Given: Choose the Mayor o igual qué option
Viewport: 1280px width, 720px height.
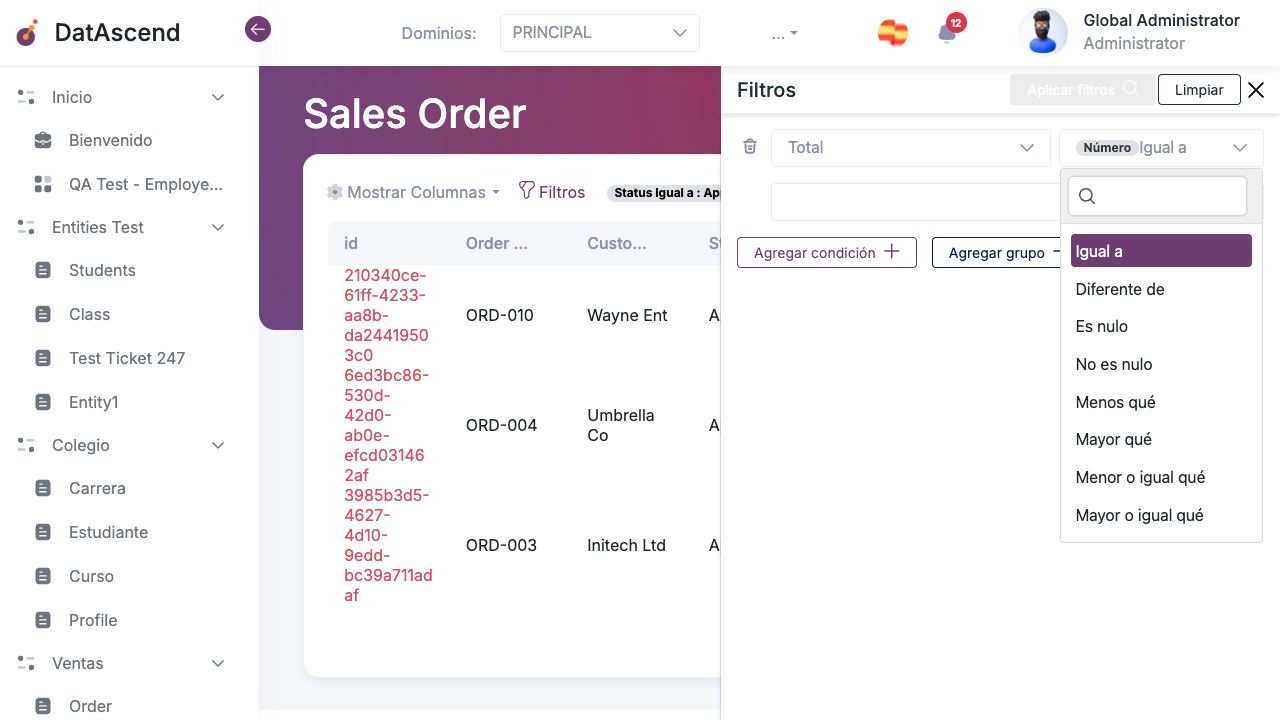Looking at the screenshot, I should 1161,515.
